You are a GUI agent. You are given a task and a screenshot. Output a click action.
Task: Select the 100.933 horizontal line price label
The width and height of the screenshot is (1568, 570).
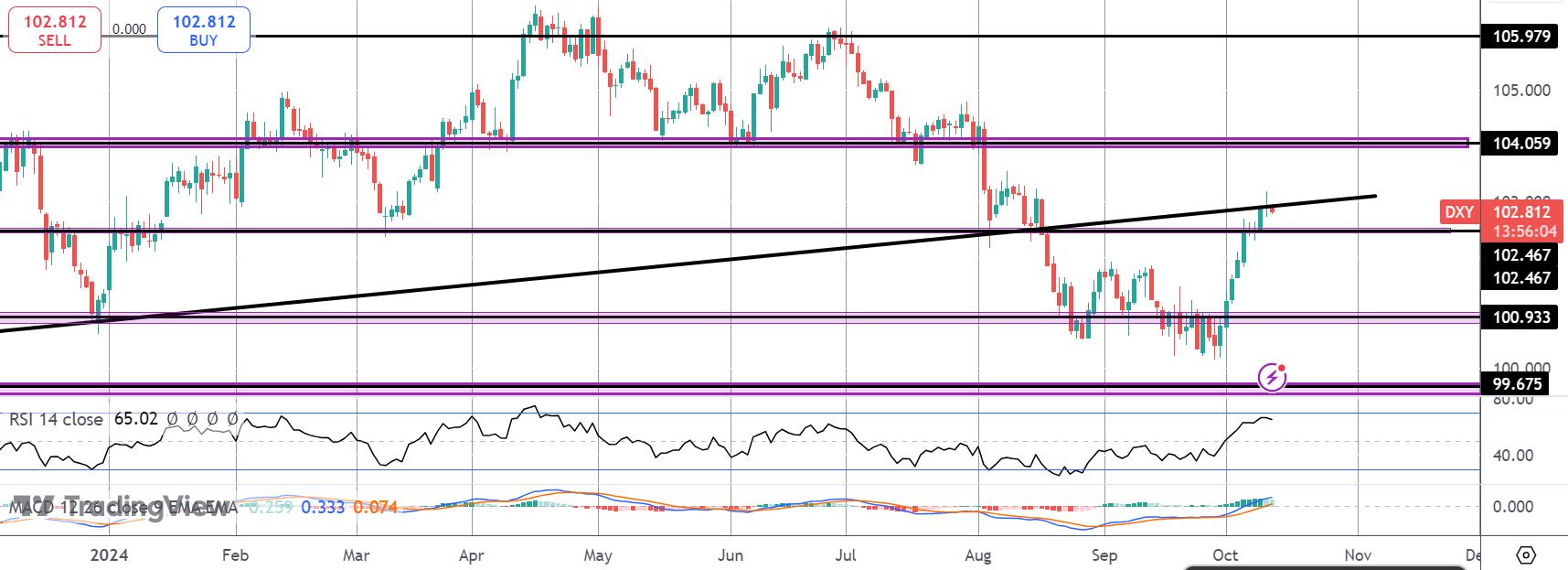click(1520, 317)
